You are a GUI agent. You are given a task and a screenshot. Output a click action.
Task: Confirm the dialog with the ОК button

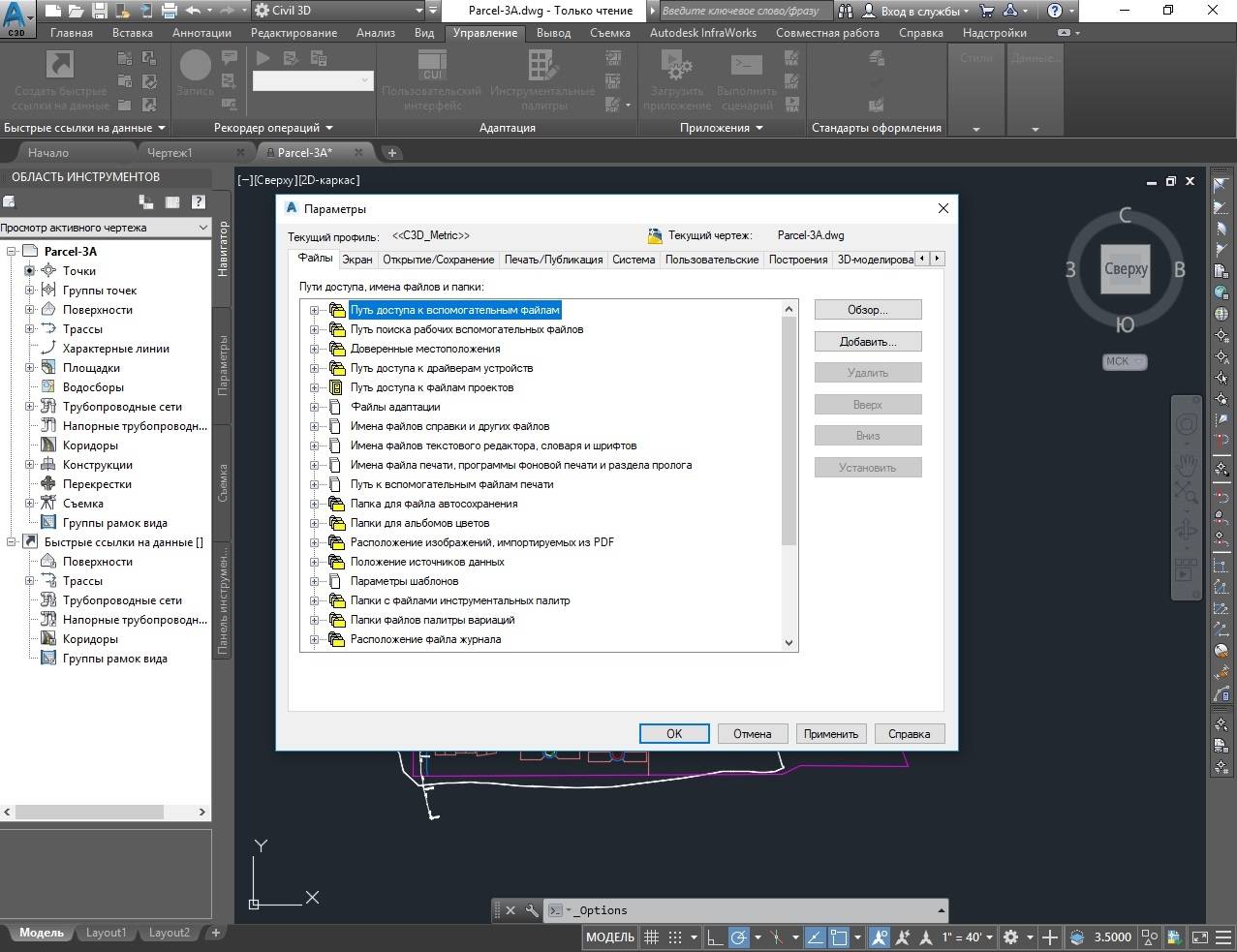[x=674, y=734]
